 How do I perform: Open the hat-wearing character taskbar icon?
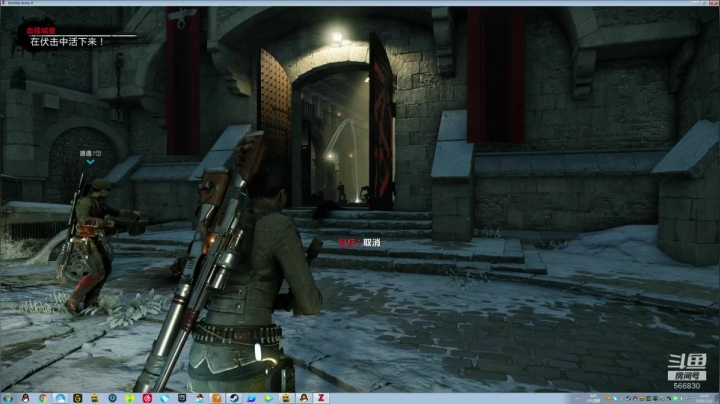pos(200,398)
